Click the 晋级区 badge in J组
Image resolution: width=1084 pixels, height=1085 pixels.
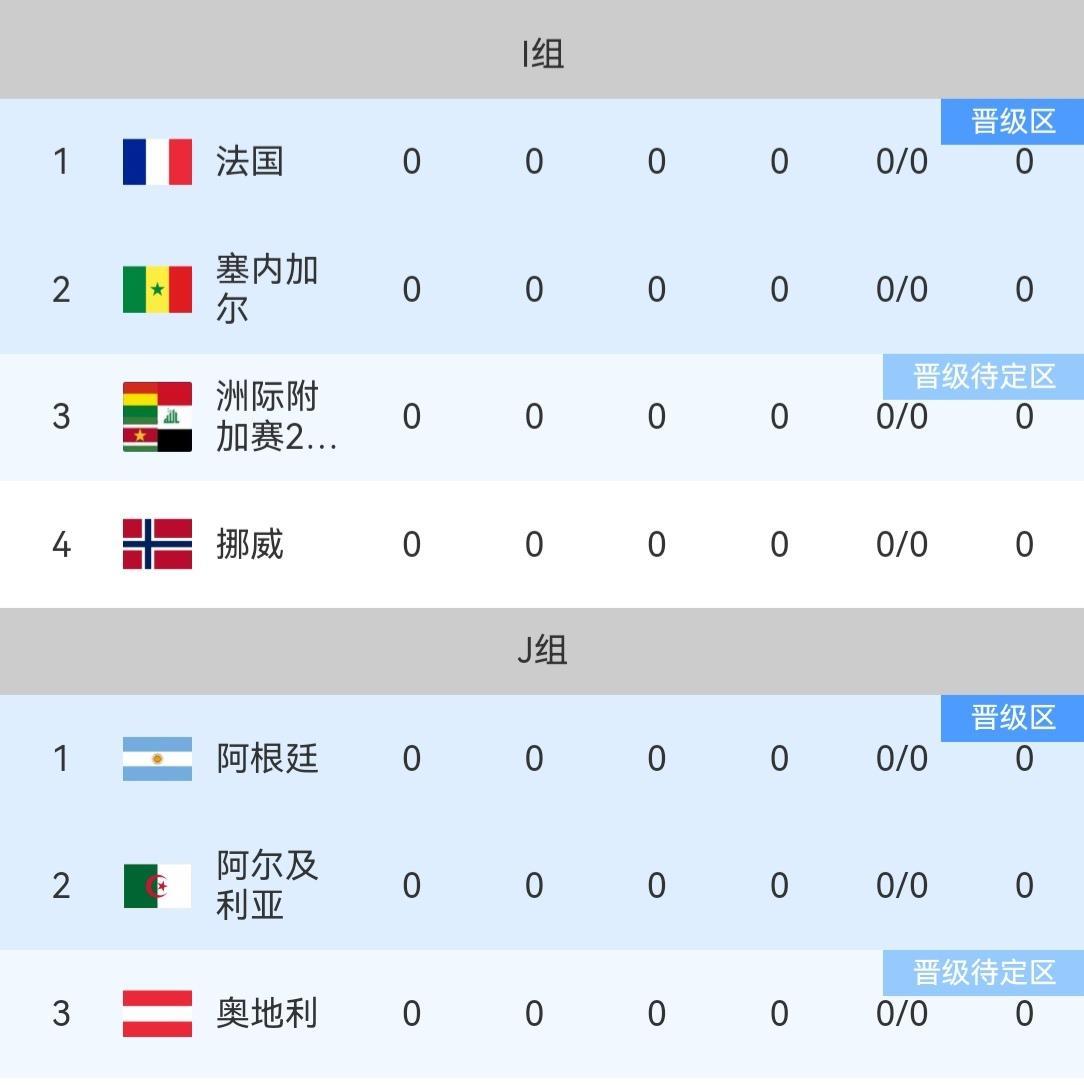(x=1012, y=718)
